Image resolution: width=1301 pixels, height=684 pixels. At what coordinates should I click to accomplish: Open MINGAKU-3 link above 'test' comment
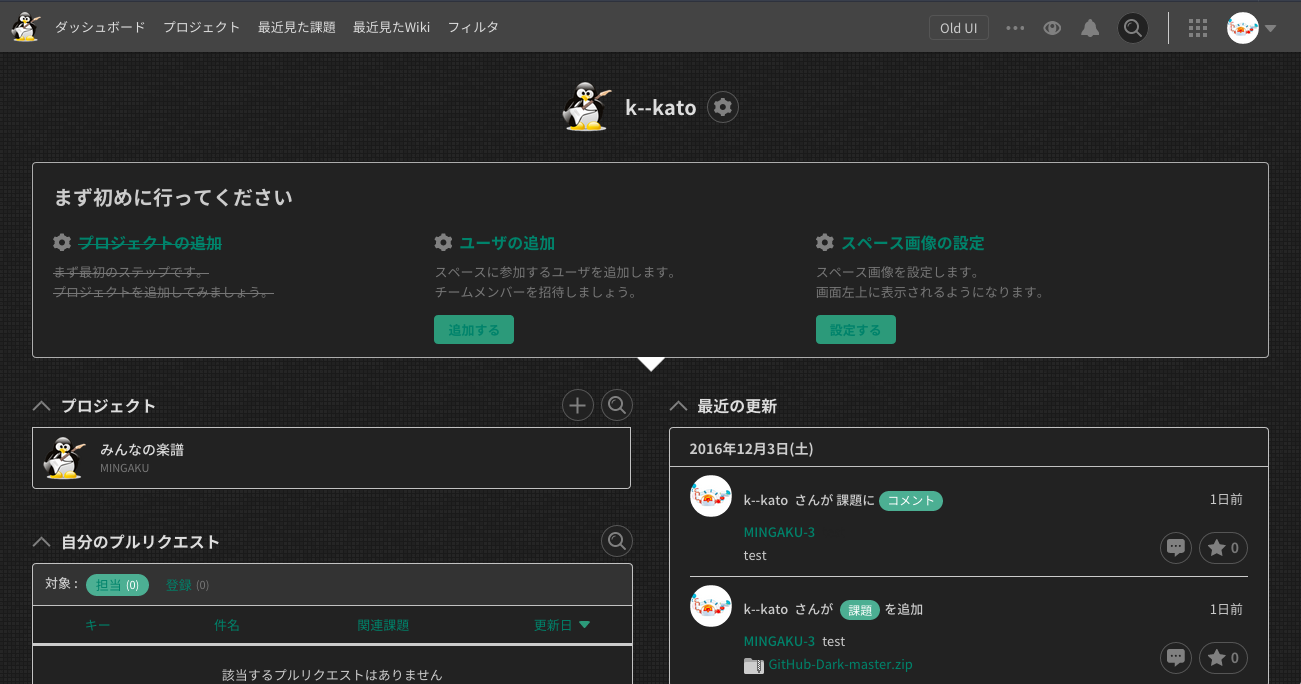click(779, 532)
